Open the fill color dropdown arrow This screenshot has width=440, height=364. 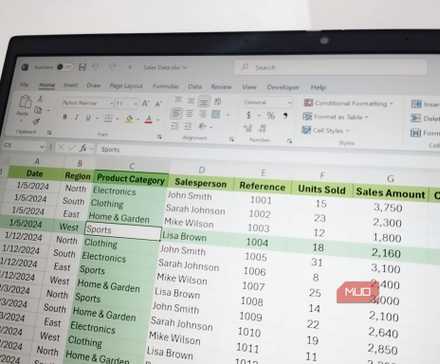tap(138, 119)
